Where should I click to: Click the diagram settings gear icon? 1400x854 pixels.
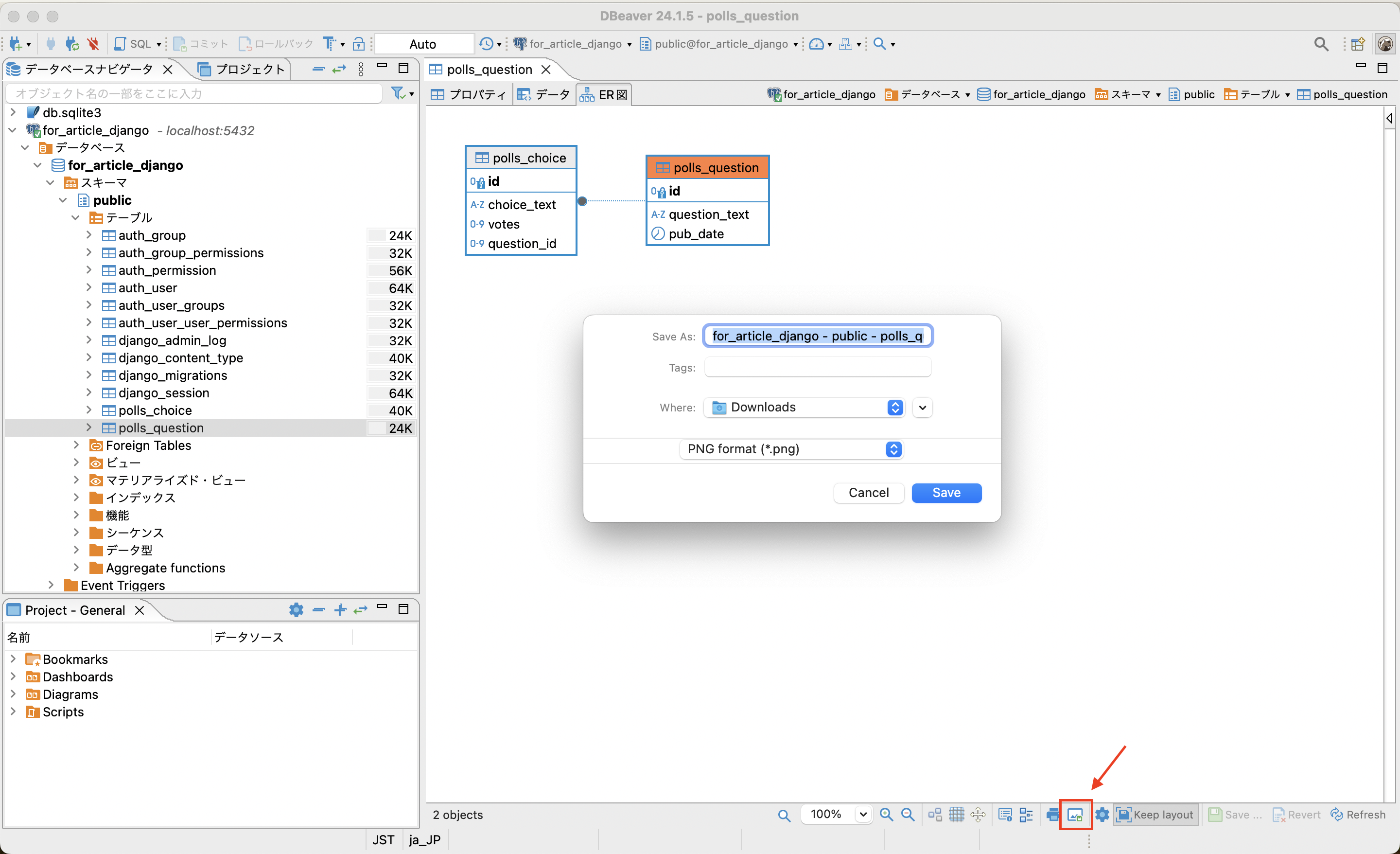[x=1102, y=814]
